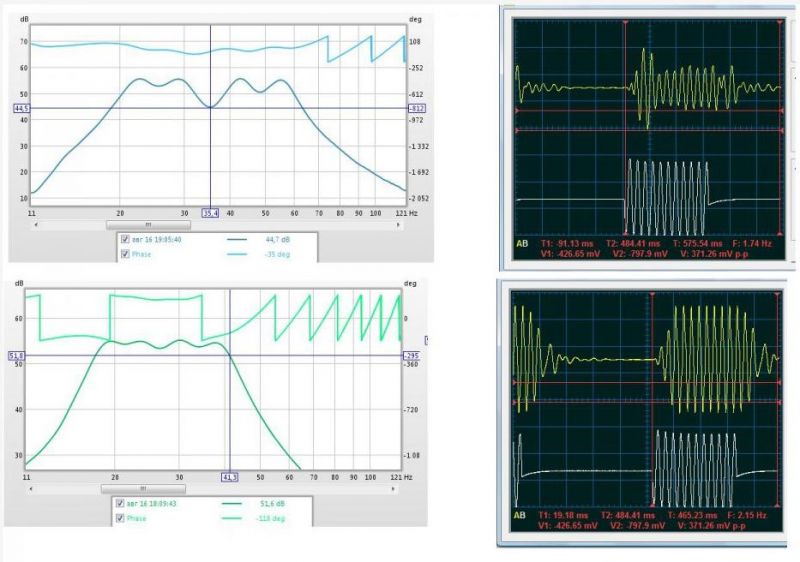The image size is (800, 562).
Task: Click the AB channel label on bottom oscilloscope
Action: tap(519, 516)
